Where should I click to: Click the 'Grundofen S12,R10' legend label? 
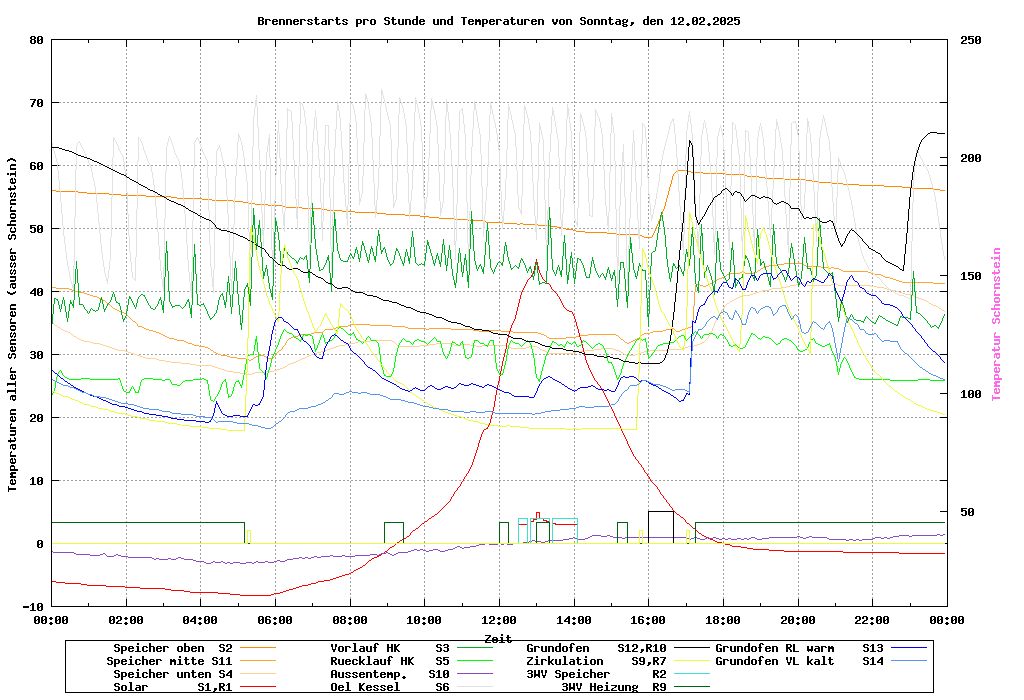tap(596, 648)
